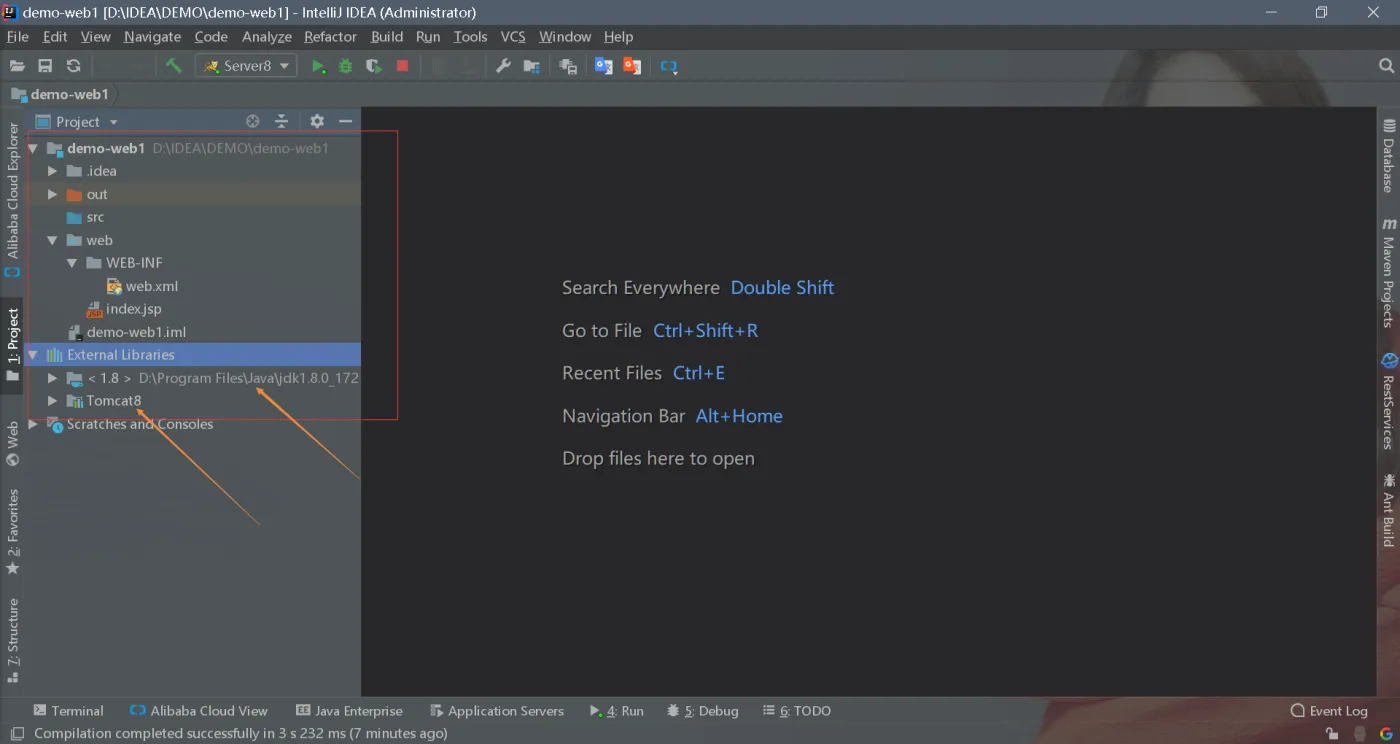
Task: Open the Help menu
Action: (x=618, y=36)
